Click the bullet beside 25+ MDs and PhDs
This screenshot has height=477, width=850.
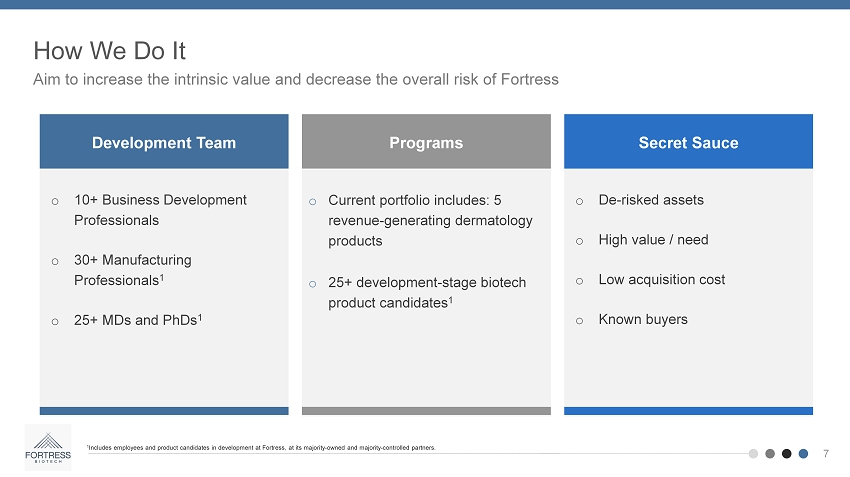[x=56, y=321]
